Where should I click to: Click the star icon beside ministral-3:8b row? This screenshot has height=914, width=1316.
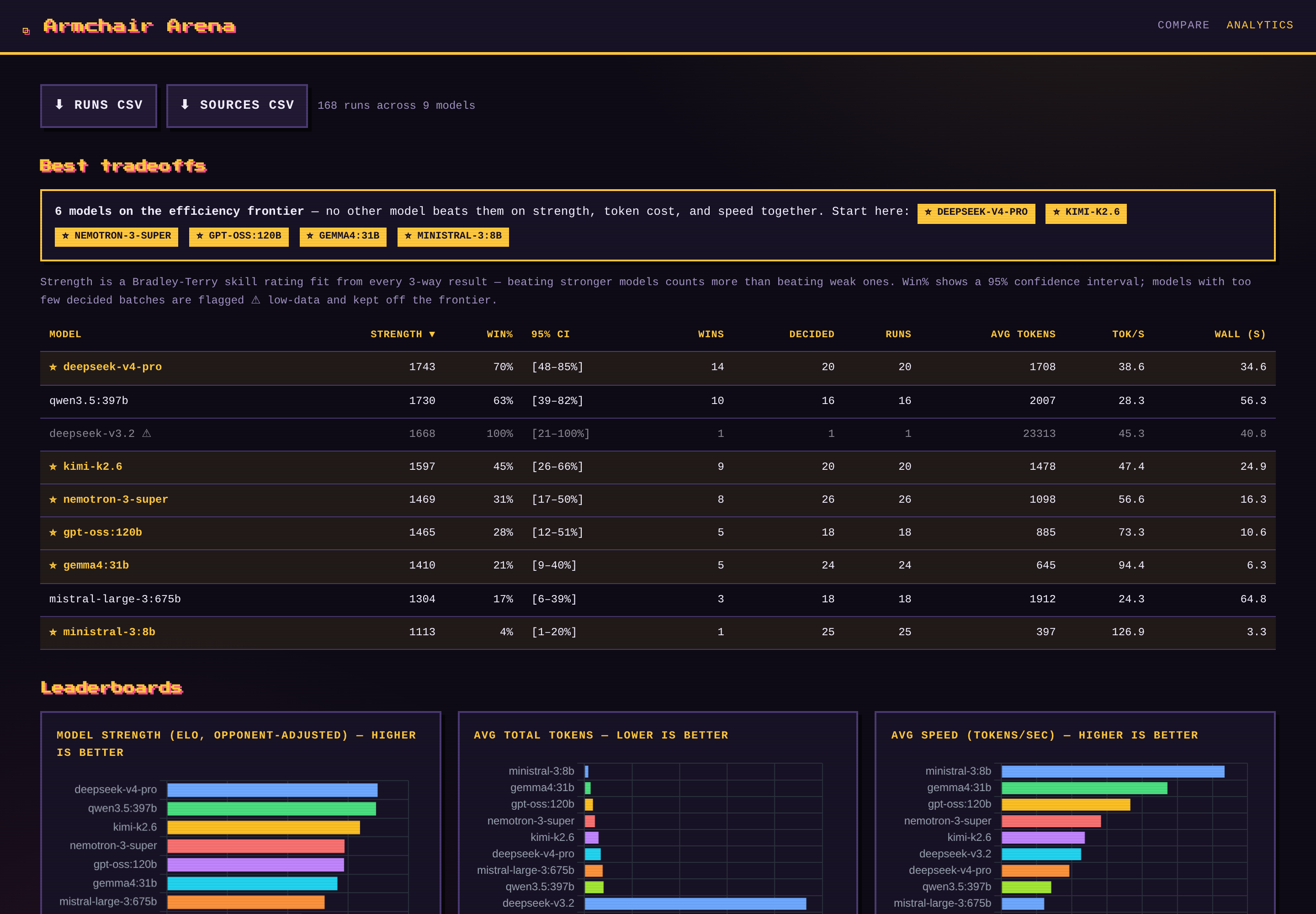[x=53, y=632]
